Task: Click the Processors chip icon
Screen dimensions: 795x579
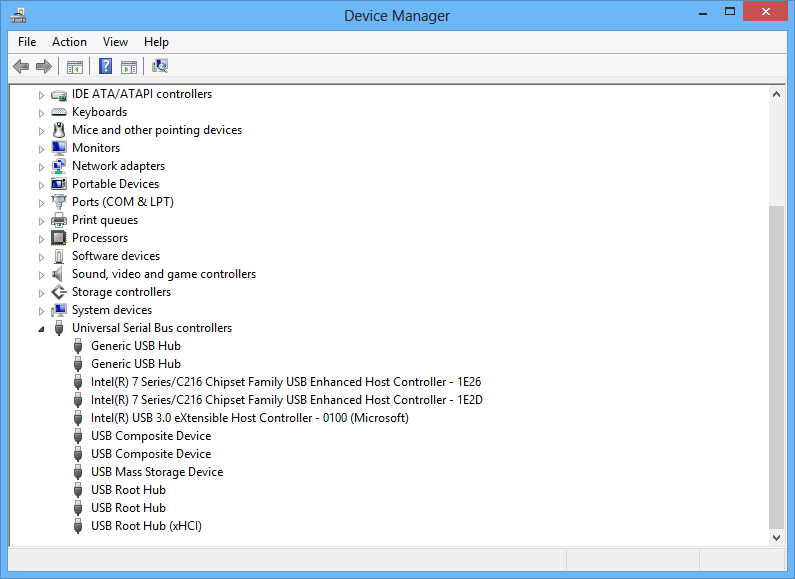Action: [x=59, y=238]
